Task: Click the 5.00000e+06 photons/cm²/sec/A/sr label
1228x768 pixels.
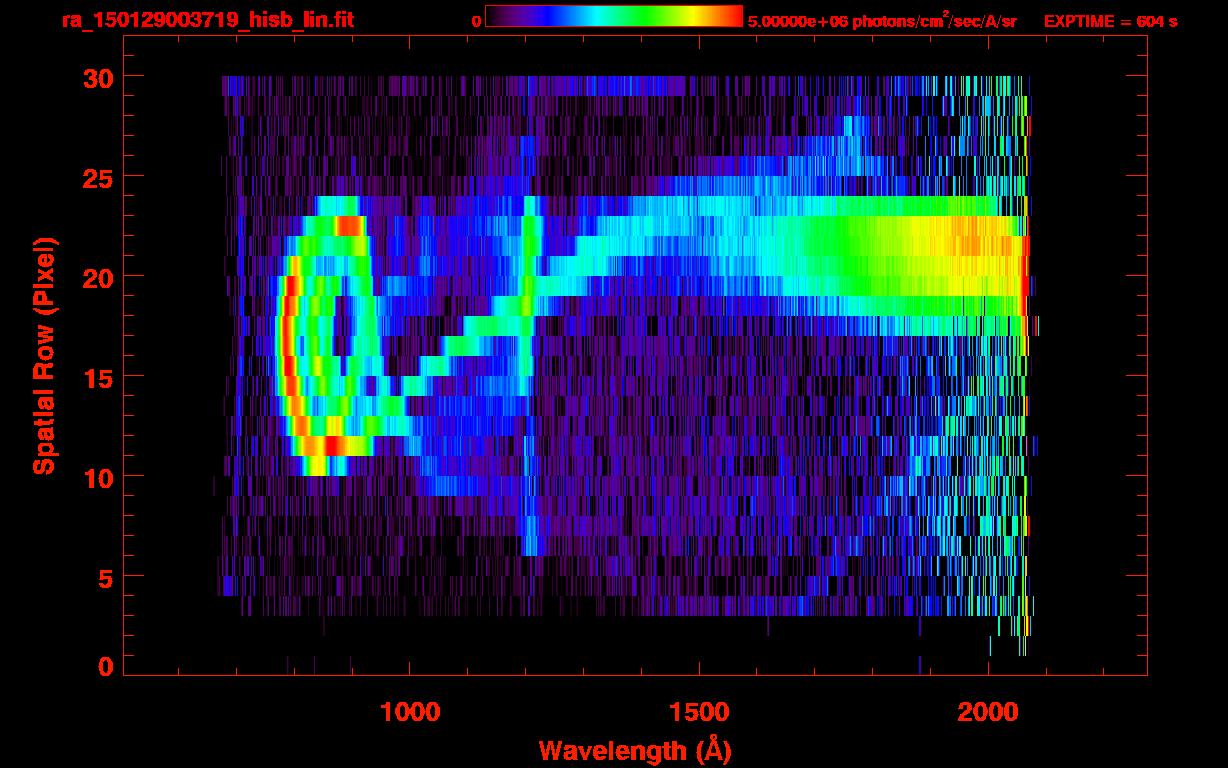Action: (x=882, y=20)
